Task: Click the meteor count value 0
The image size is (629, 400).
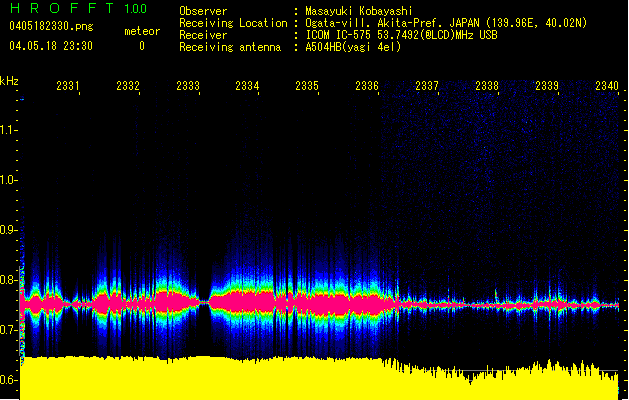Action: coord(142,46)
